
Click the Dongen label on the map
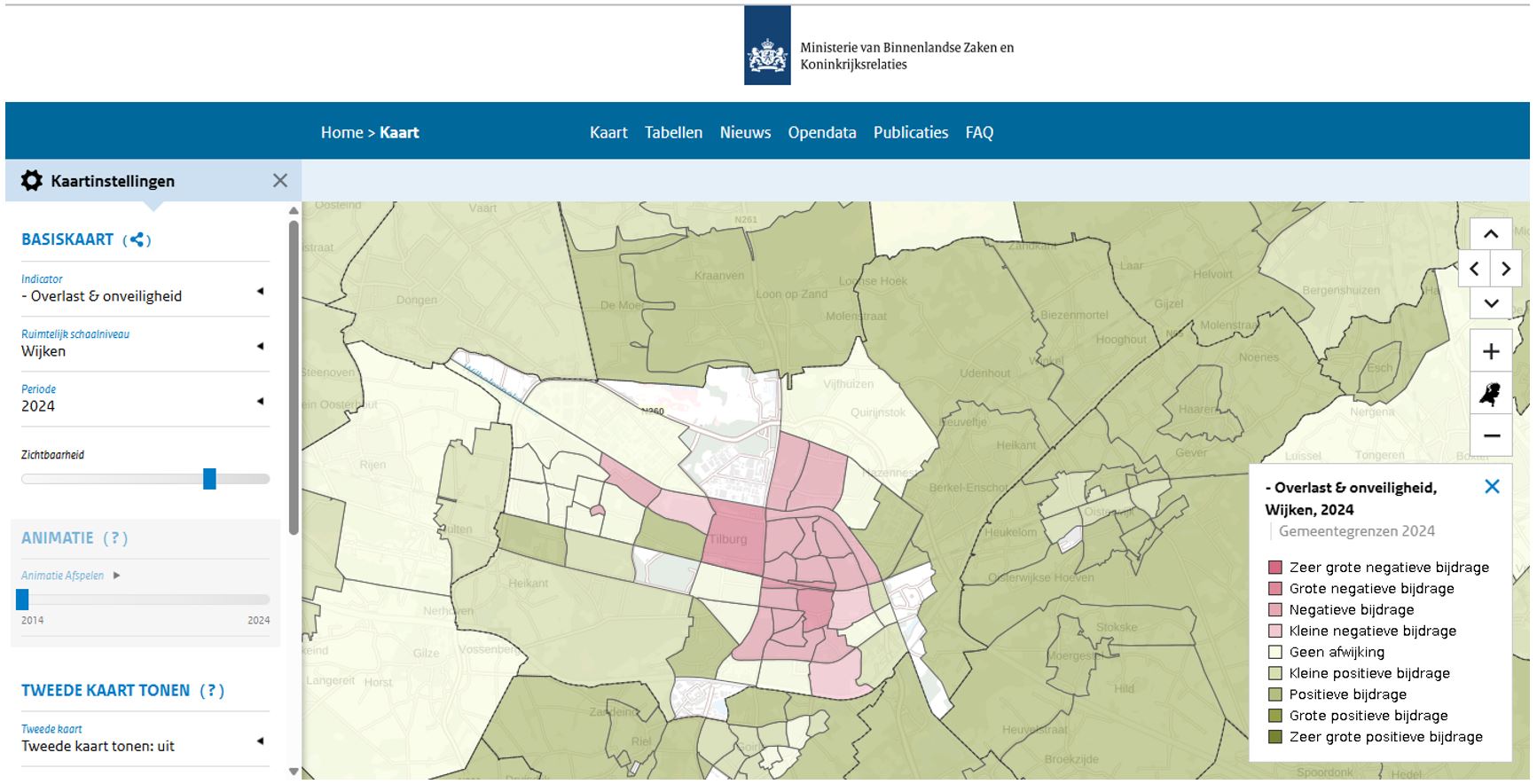coord(416,300)
